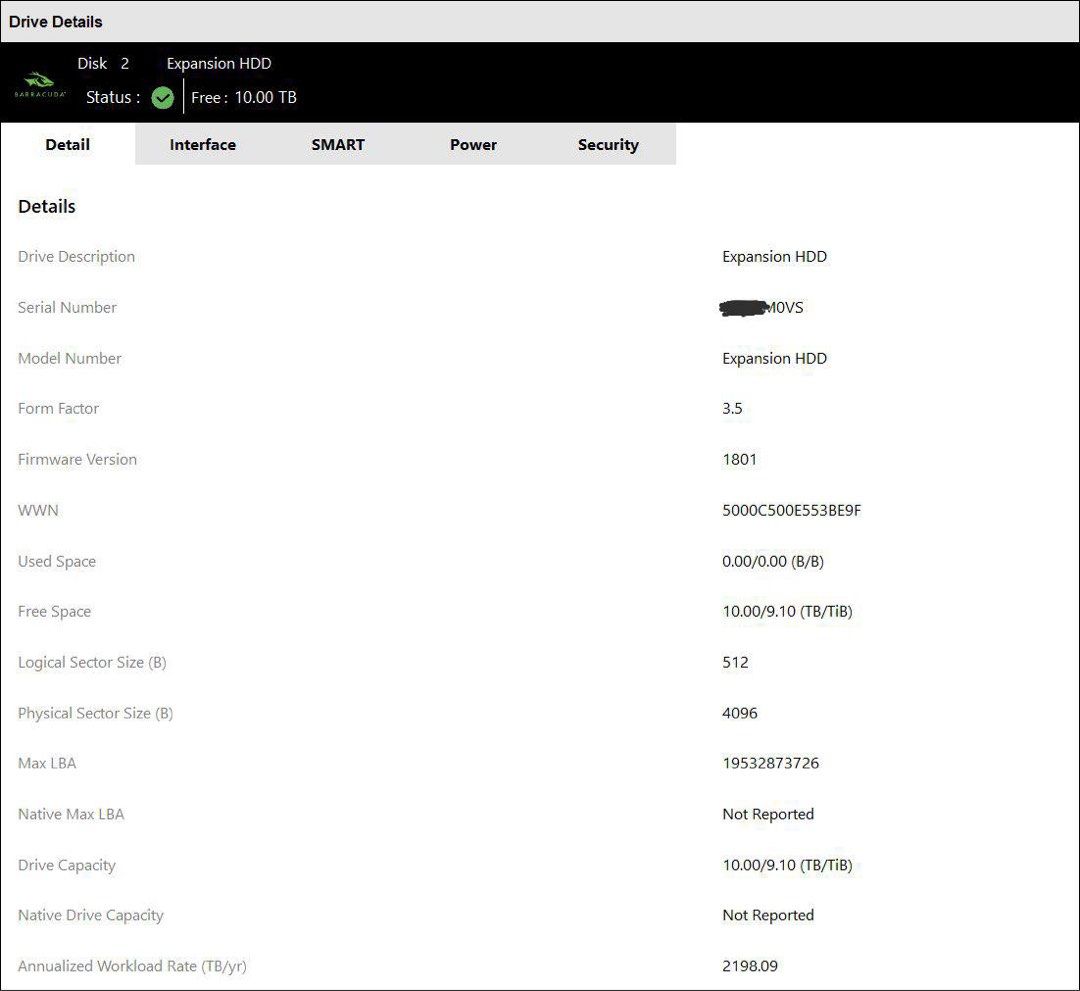Click the firmware value 1801

coord(740,459)
